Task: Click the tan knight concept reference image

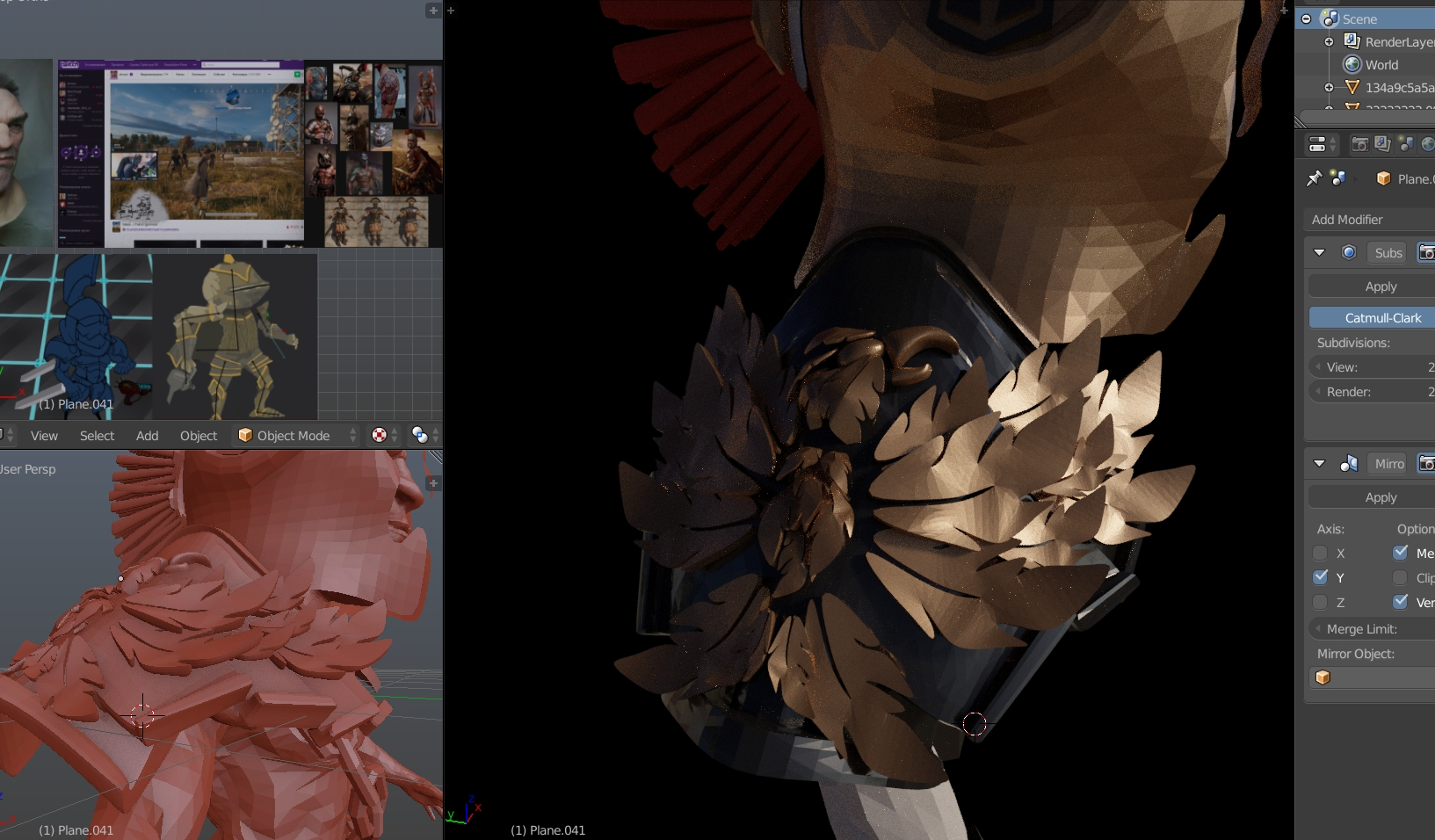Action: point(236,336)
